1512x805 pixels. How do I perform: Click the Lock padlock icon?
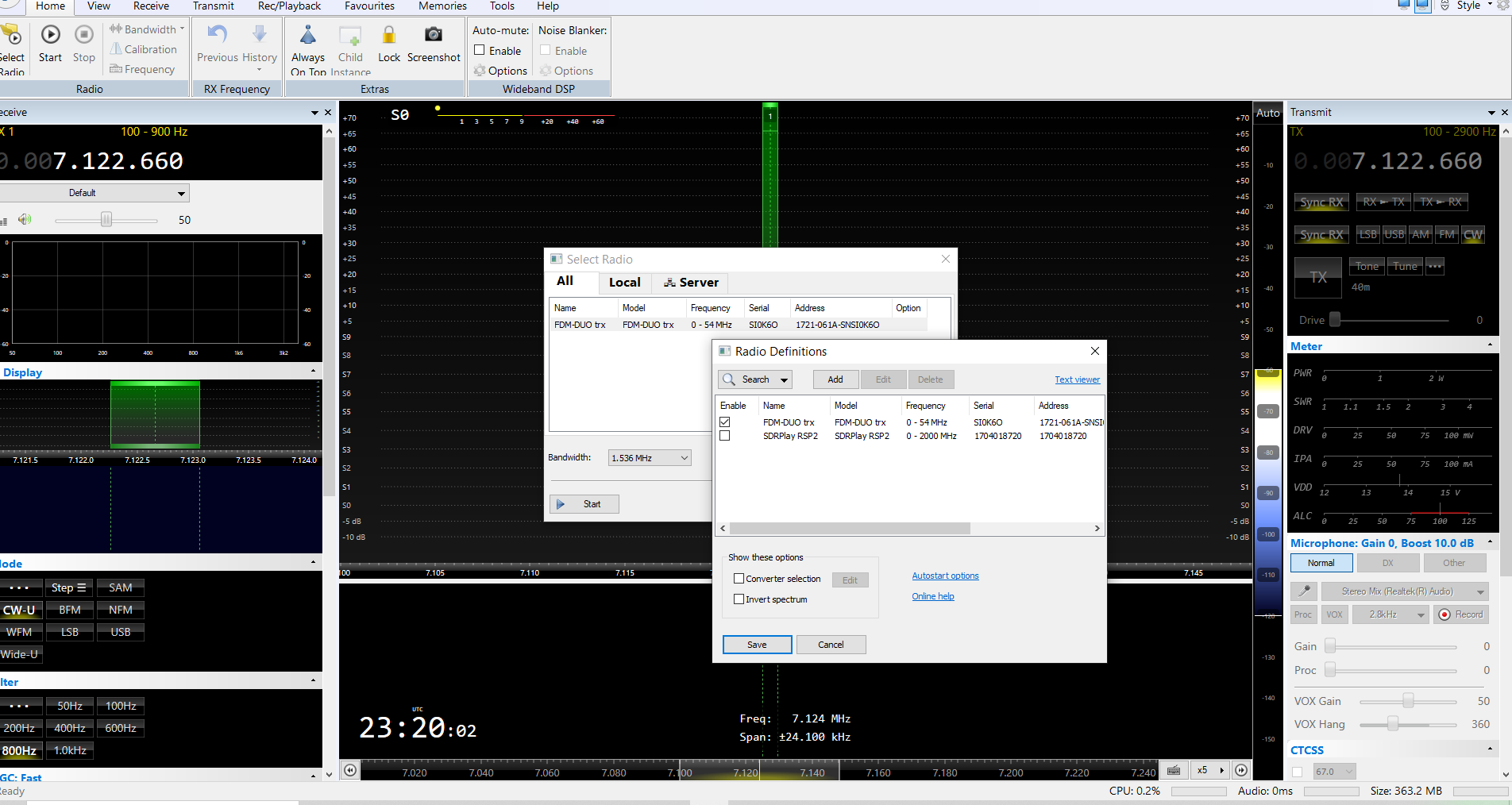tap(388, 35)
